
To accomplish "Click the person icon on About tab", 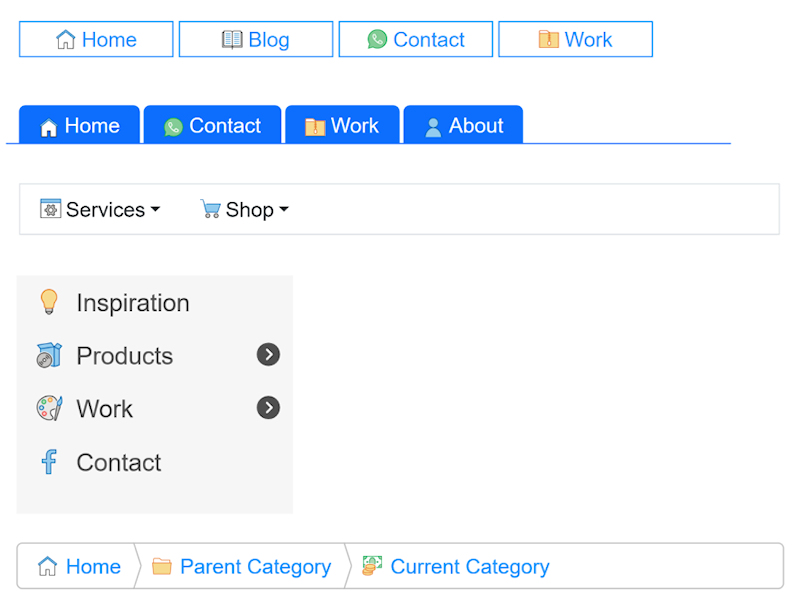I will (x=433, y=127).
